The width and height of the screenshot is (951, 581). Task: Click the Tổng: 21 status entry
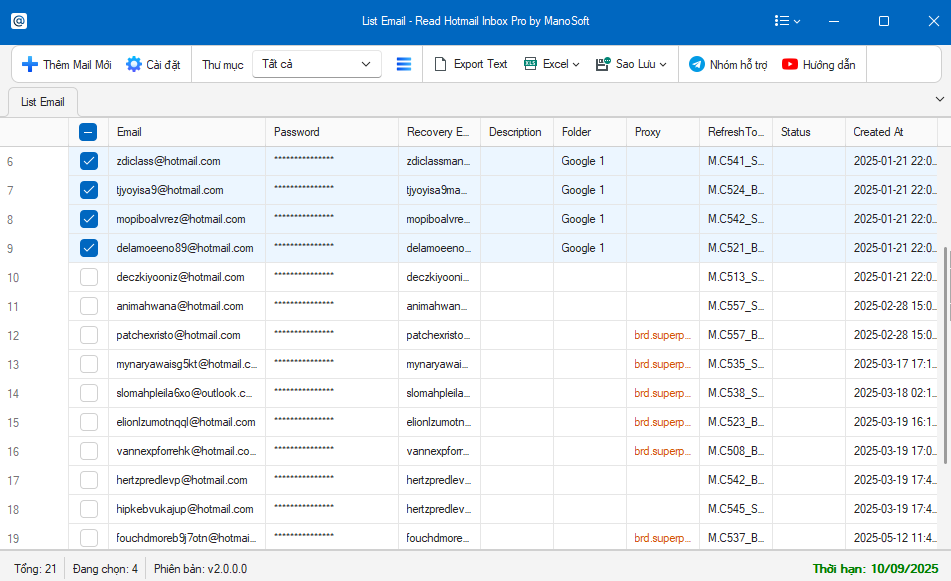pos(35,569)
